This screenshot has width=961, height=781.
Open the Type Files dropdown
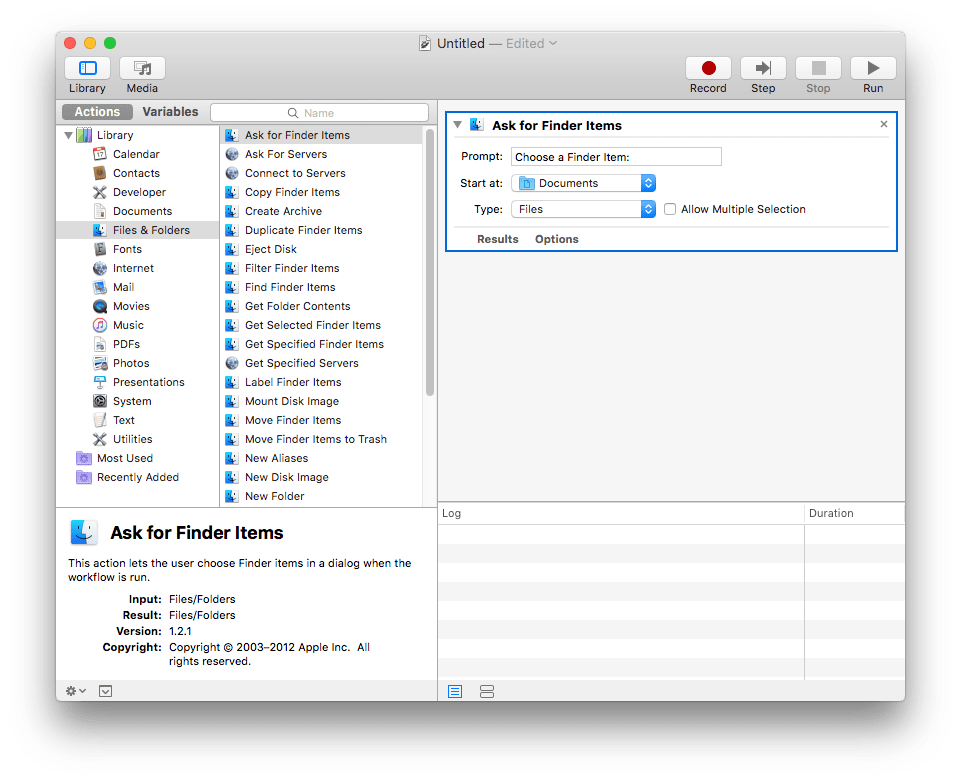[x=583, y=209]
